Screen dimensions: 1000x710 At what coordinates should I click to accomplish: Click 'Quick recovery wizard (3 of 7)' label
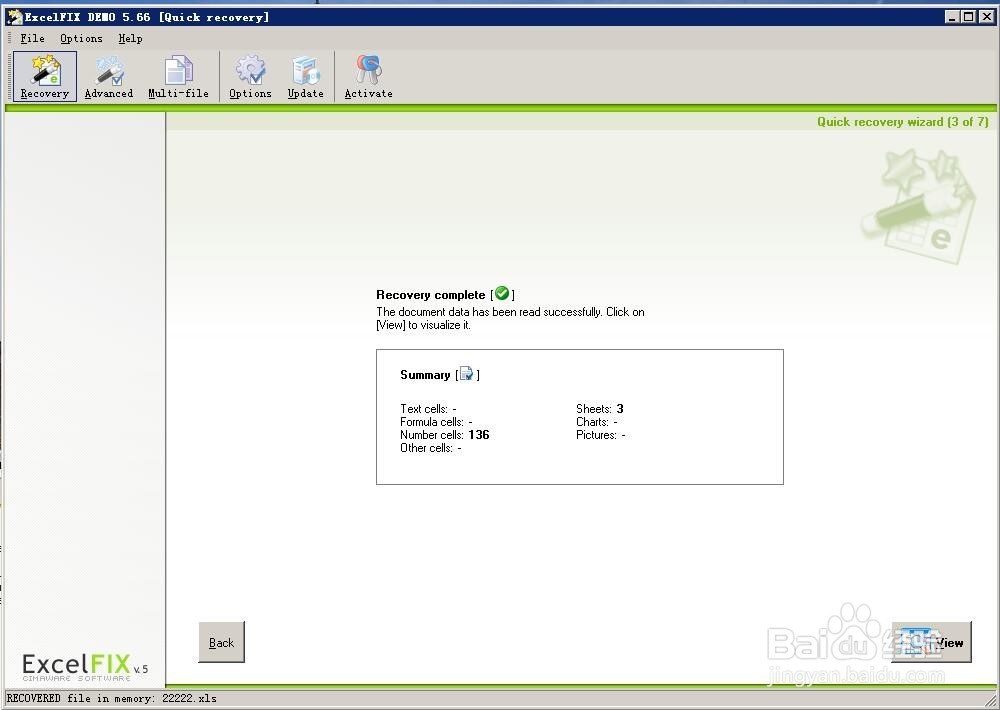[902, 122]
